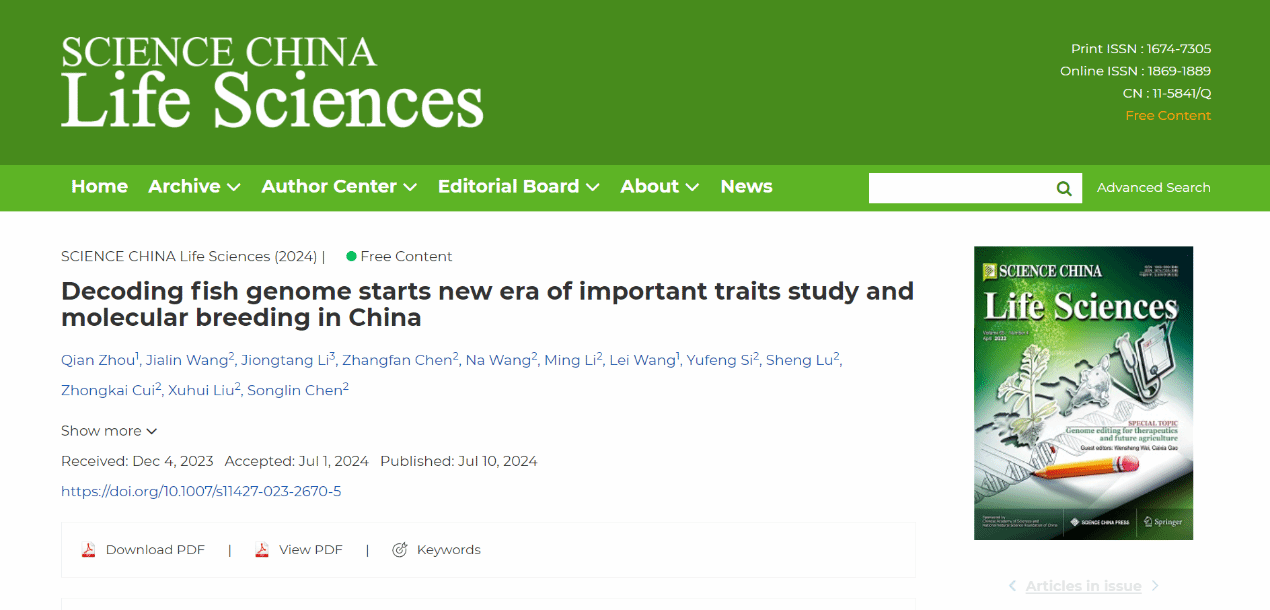This screenshot has width=1270, height=610.
Task: Expand Show more author details
Action: [x=109, y=431]
